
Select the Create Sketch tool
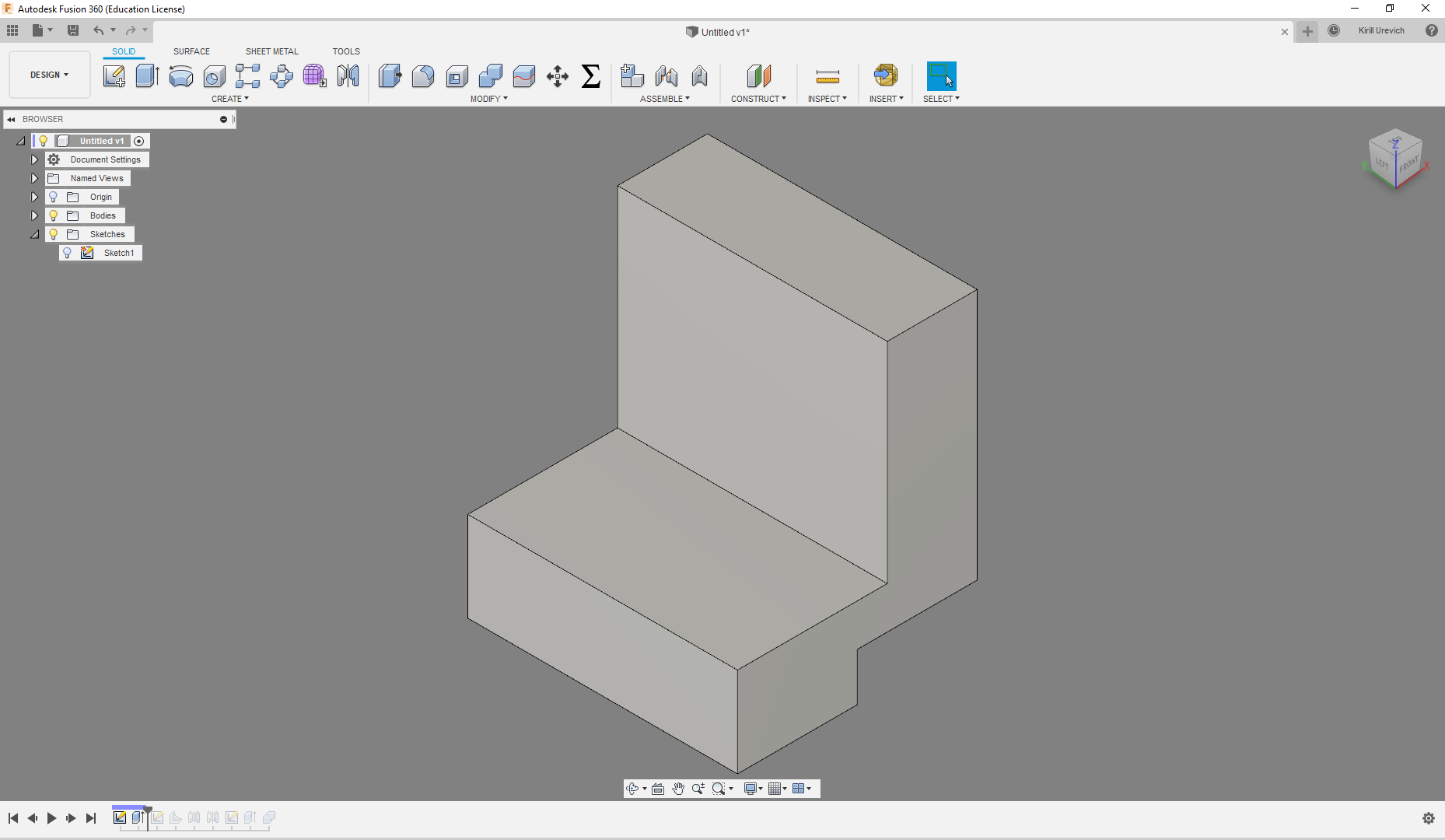point(114,76)
